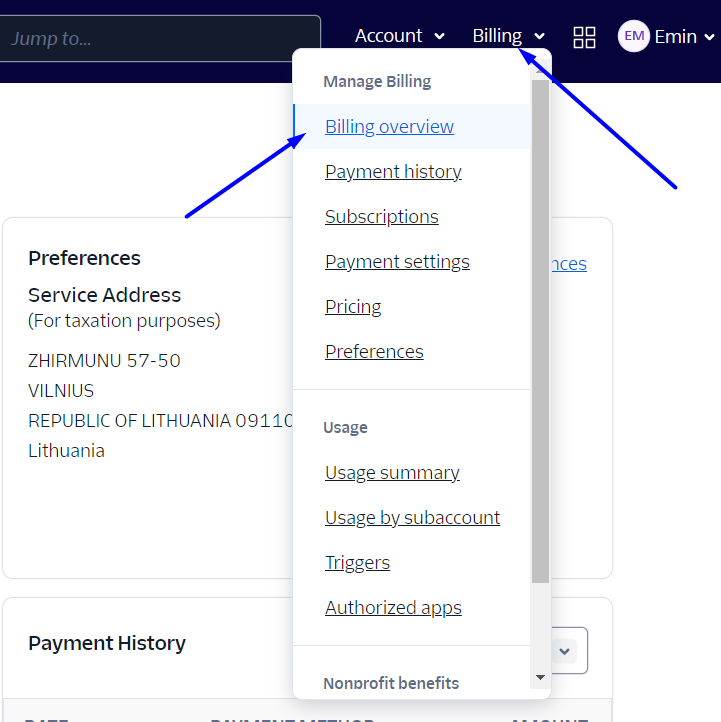Select Billing overview menu item
Viewport: 721px width, 722px height.
[x=389, y=127]
